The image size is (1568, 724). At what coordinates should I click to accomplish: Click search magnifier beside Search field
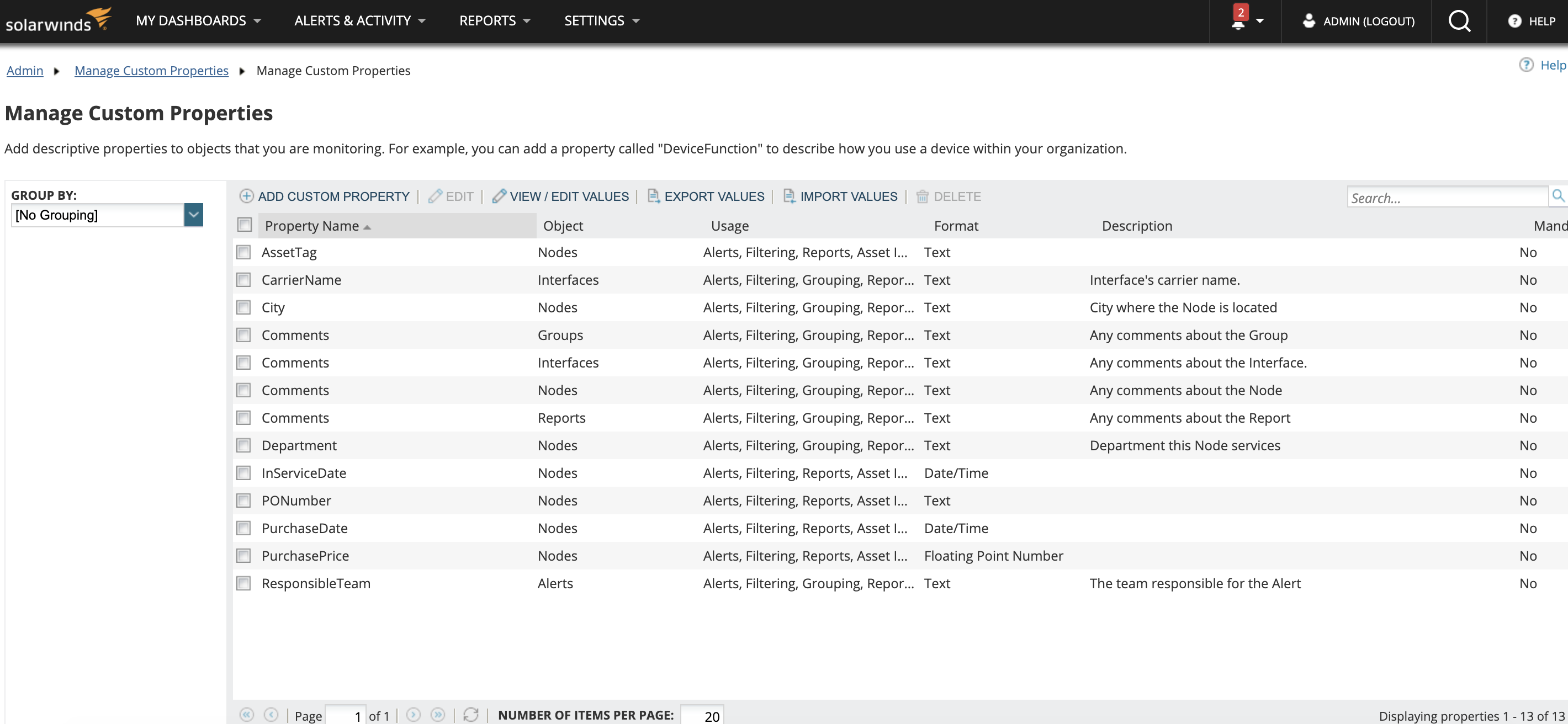(x=1558, y=196)
